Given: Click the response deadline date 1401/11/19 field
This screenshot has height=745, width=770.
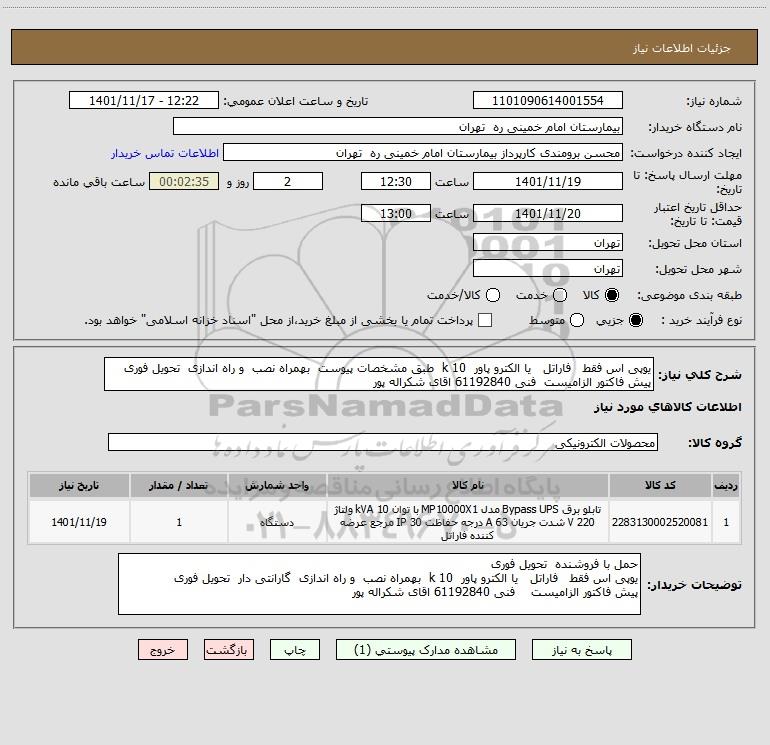Looking at the screenshot, I should click(x=548, y=181).
